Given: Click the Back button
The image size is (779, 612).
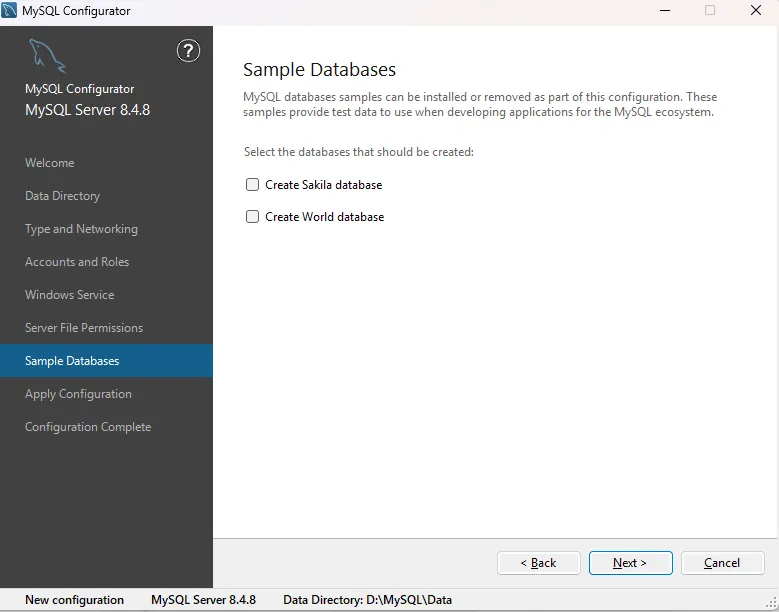Looking at the screenshot, I should 539,563.
